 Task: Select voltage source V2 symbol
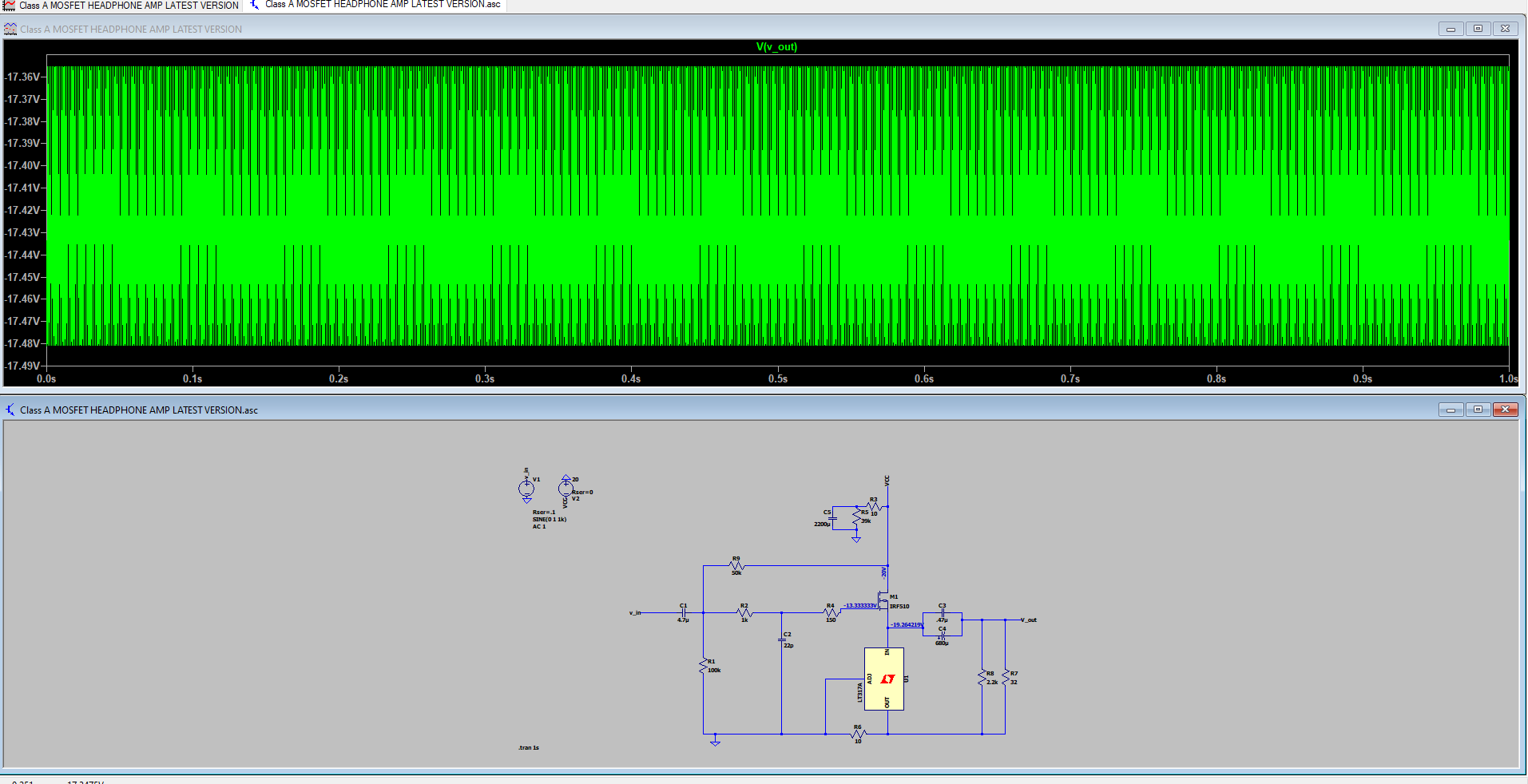tap(566, 487)
